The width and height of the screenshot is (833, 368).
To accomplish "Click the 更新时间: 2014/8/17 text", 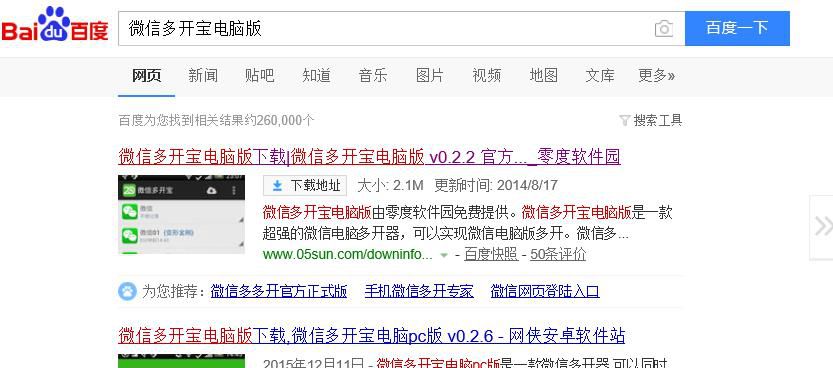I will [496, 185].
